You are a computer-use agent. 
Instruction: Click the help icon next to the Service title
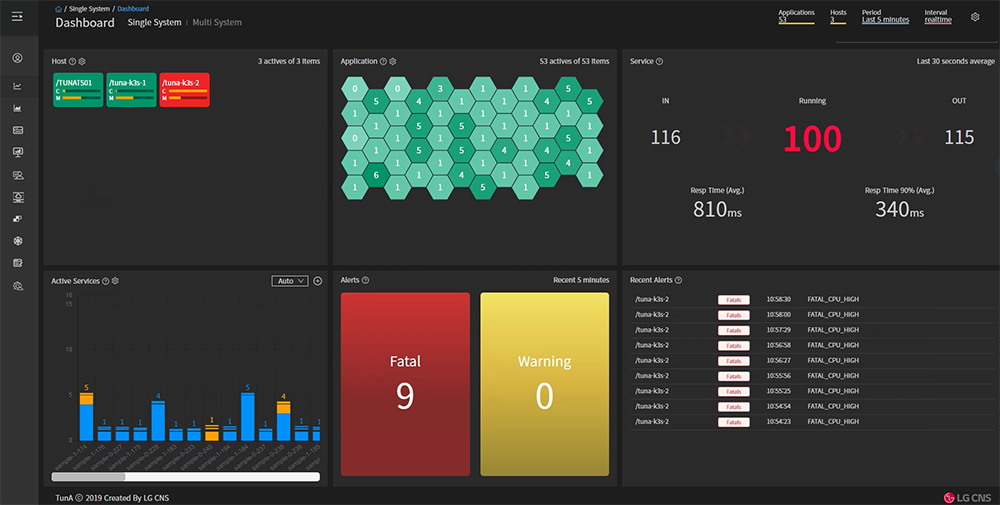659,62
